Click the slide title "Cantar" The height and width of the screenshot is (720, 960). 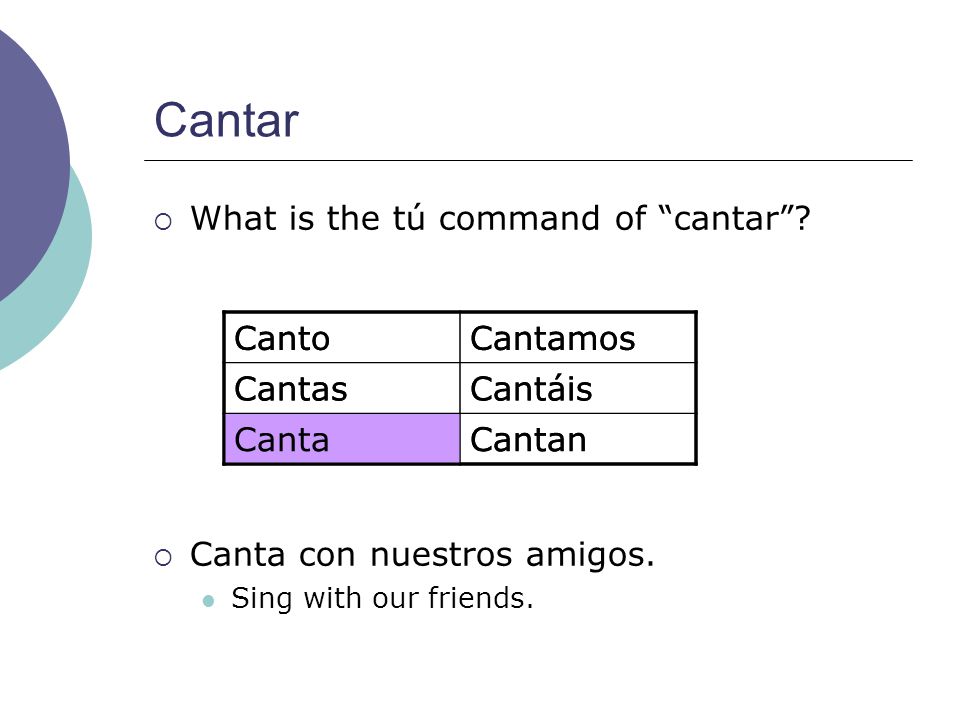click(226, 120)
